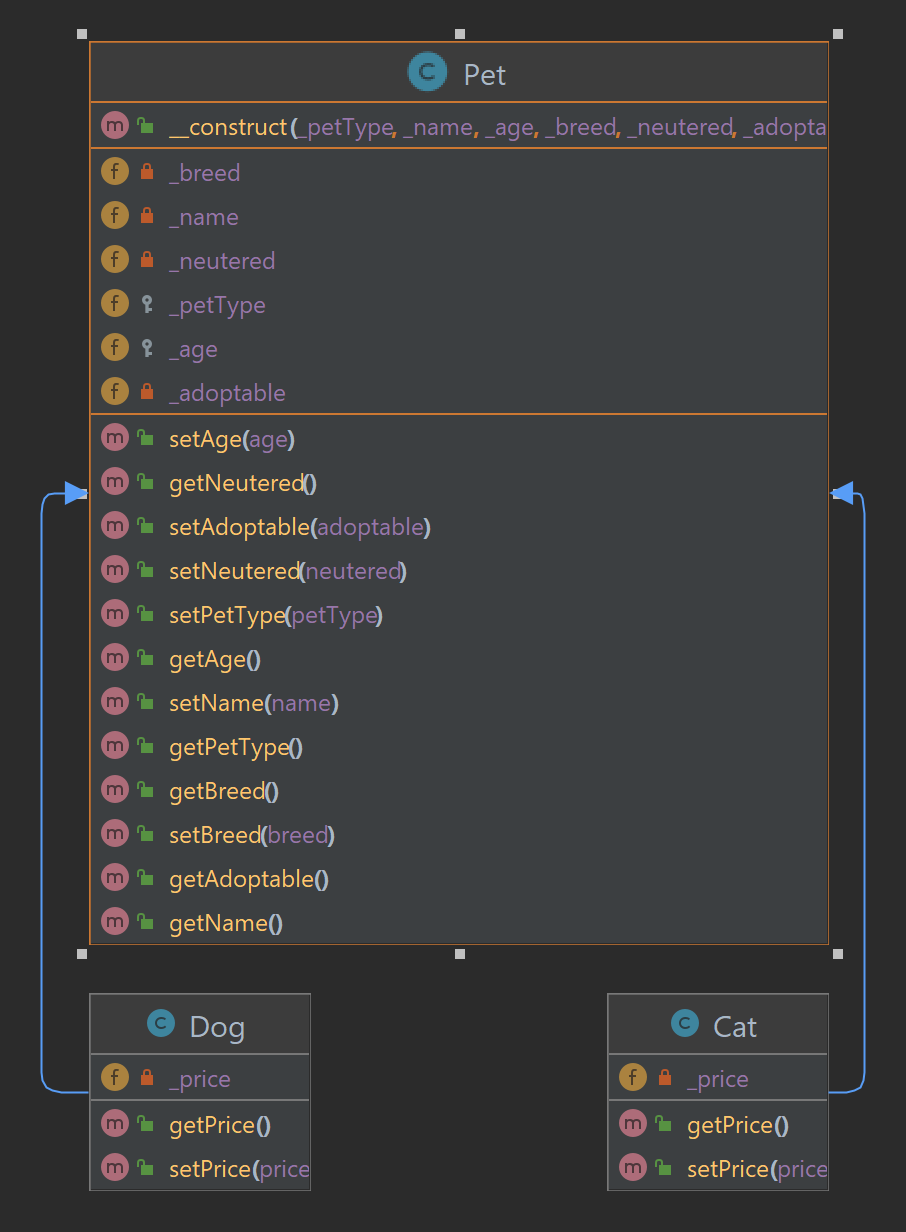Select the getAge() method text
The width and height of the screenshot is (906, 1232).
215,659
